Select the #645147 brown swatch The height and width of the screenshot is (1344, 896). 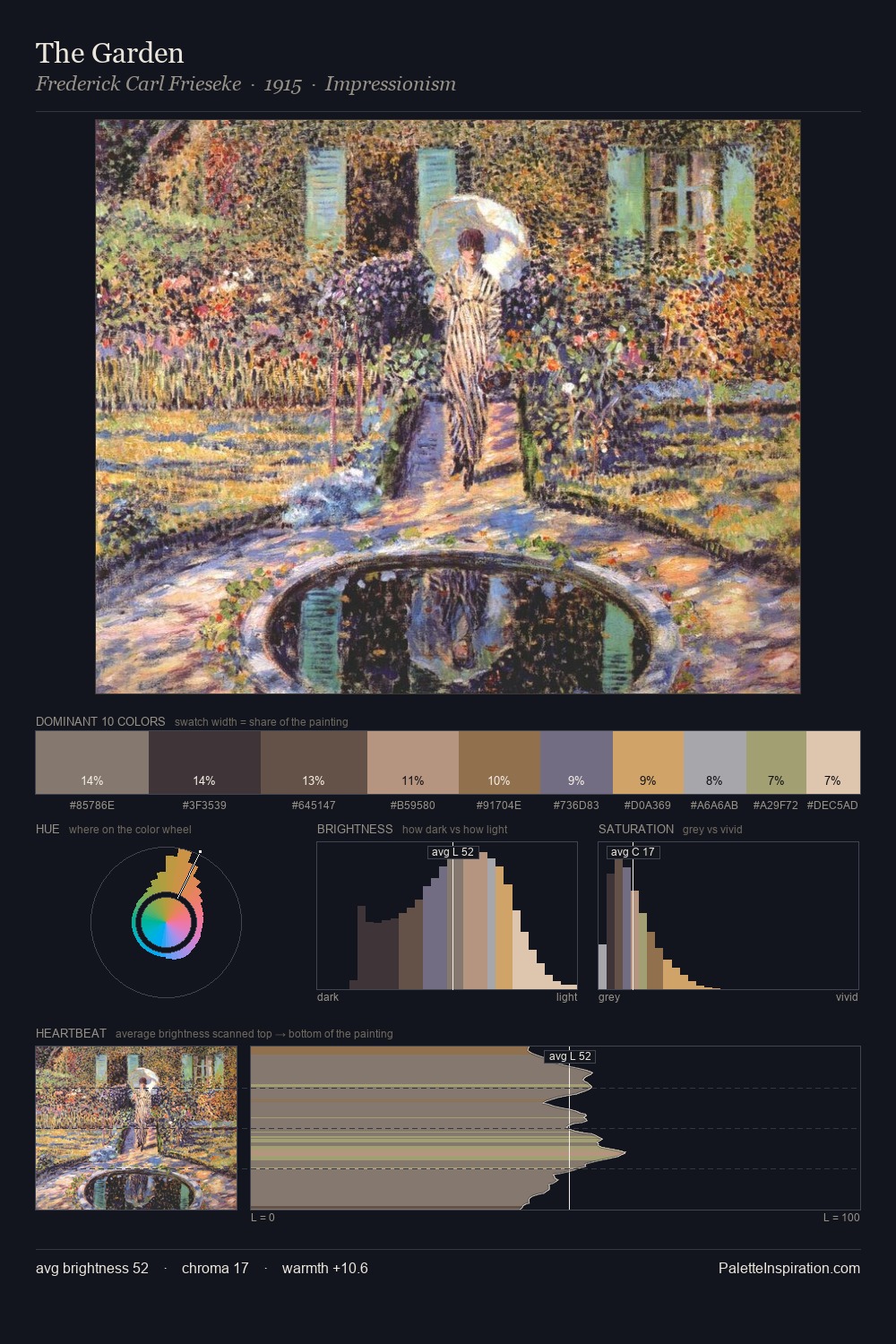coord(314,762)
